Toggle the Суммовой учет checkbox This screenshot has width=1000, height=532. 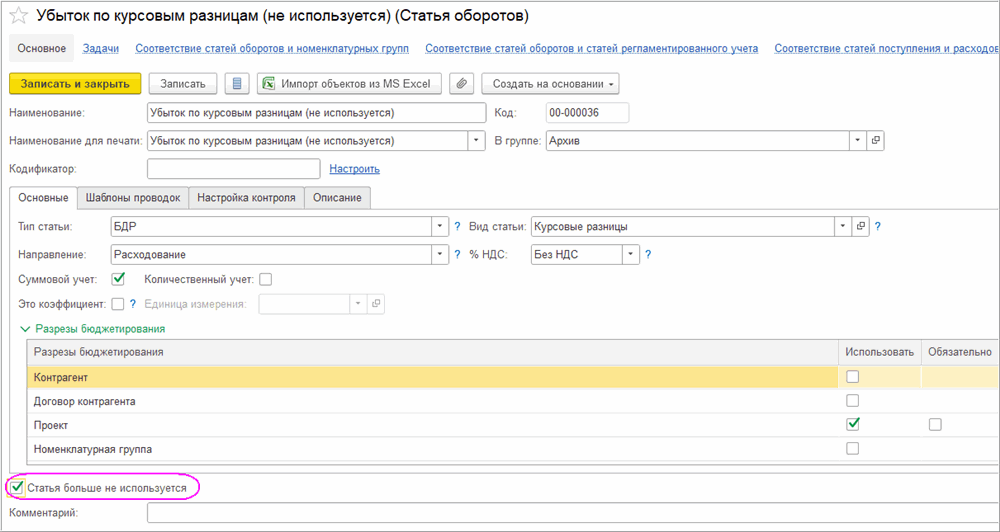pyautogui.click(x=118, y=279)
